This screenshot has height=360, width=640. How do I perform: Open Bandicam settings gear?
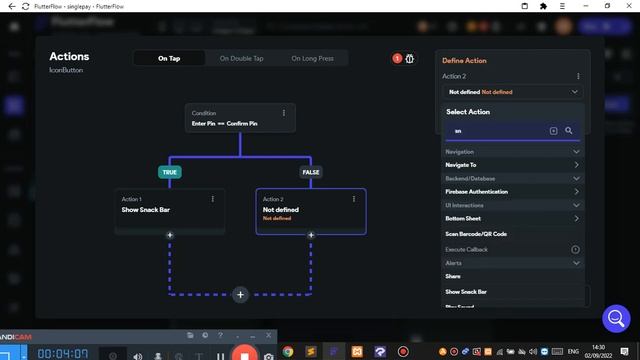[x=205, y=335]
